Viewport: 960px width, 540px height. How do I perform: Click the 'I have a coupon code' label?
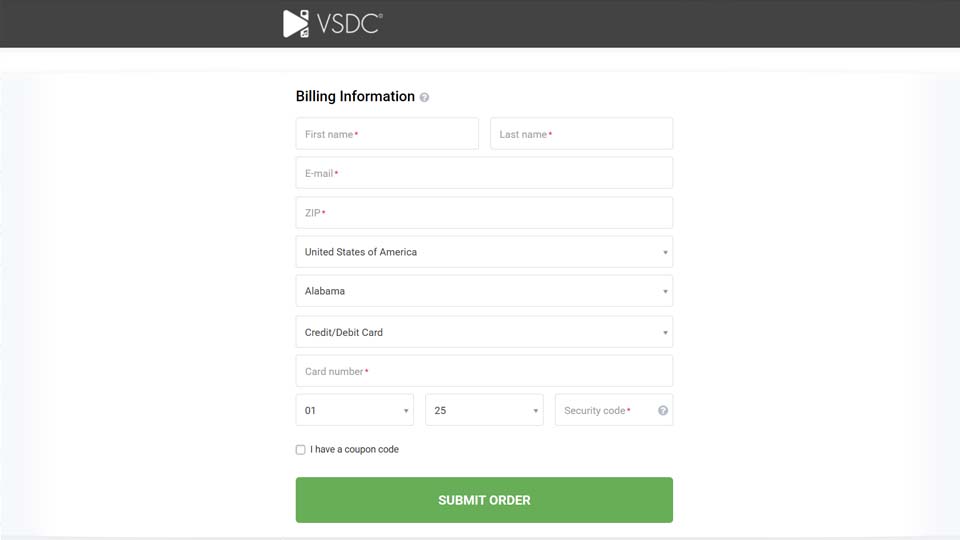(x=354, y=450)
